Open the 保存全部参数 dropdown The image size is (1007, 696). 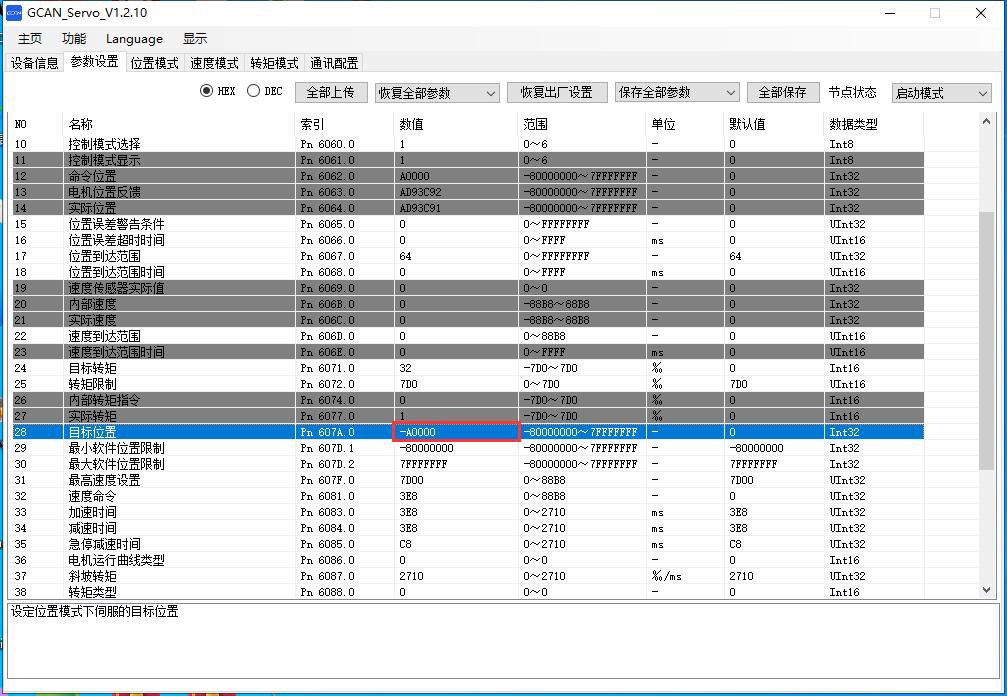pos(677,93)
